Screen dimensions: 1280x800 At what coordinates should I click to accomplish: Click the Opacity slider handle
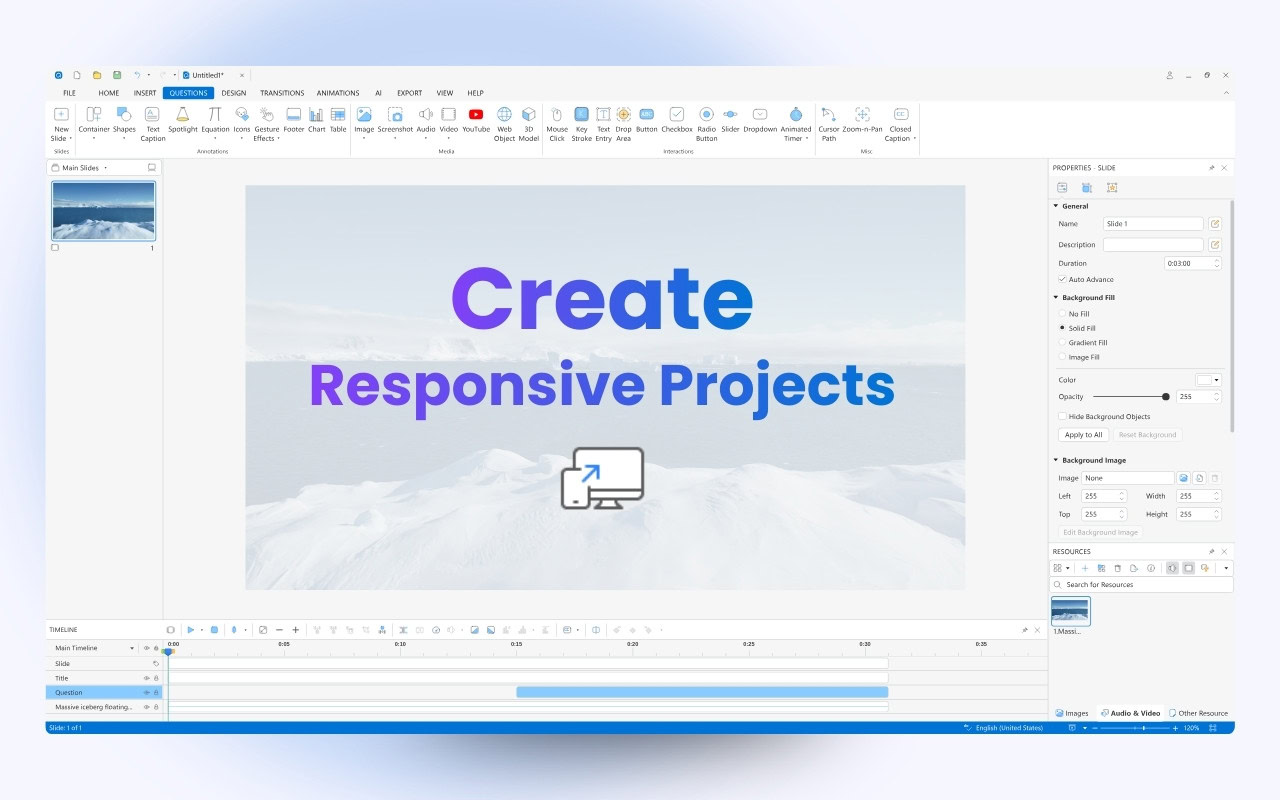click(x=1166, y=396)
